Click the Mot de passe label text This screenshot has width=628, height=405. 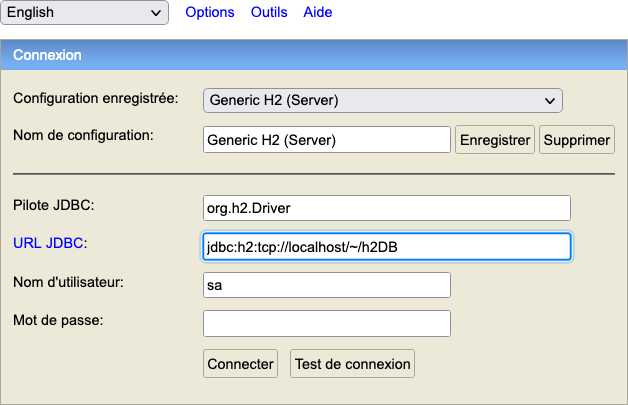pos(58,320)
